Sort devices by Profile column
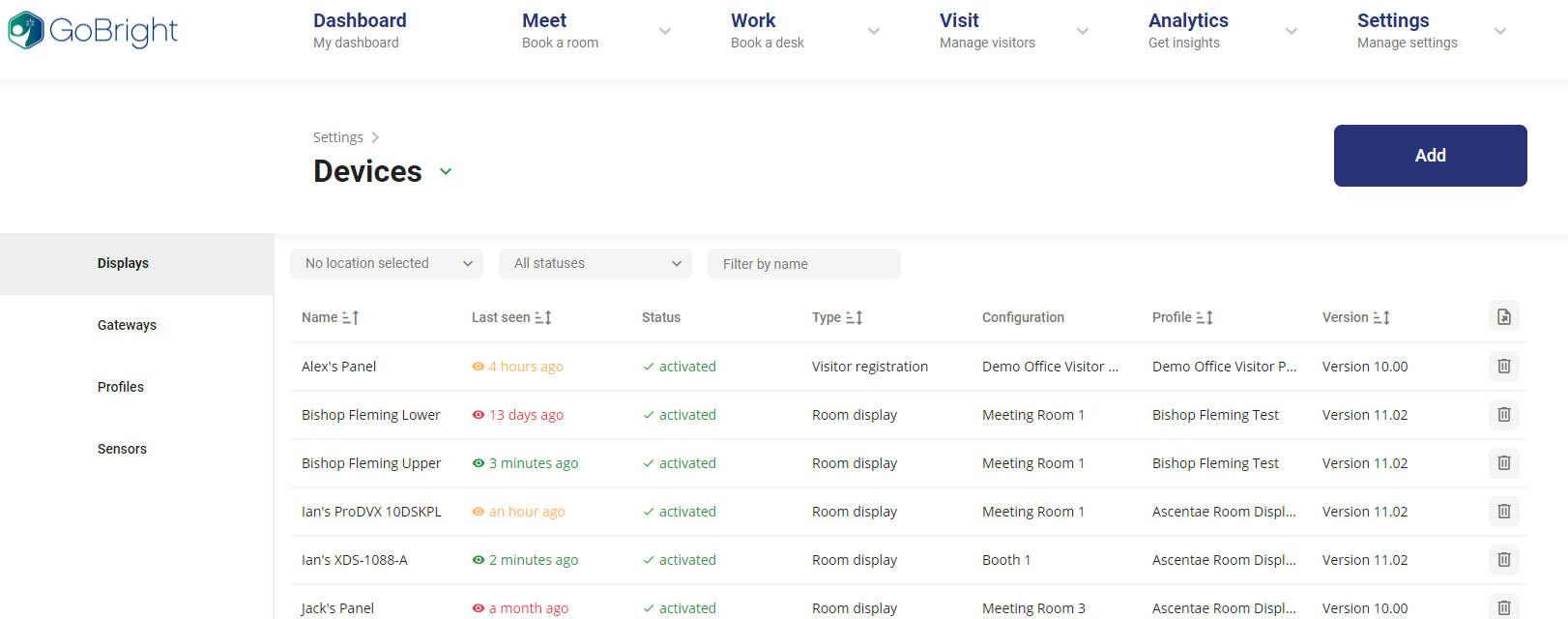This screenshot has width=1568, height=619. click(x=1205, y=317)
